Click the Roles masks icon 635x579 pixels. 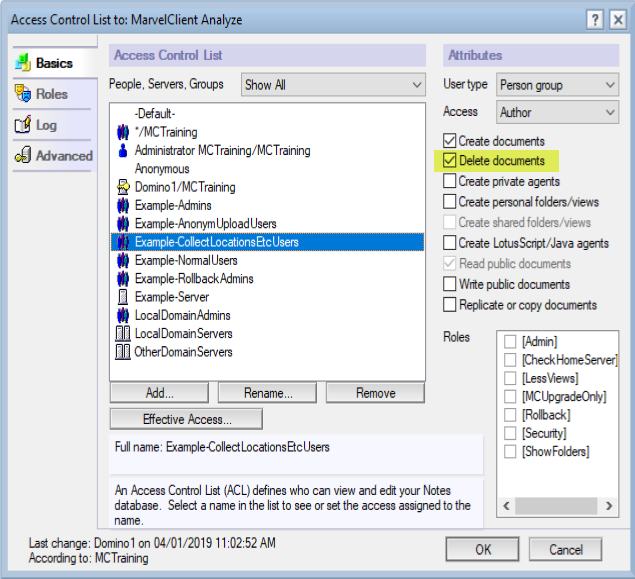click(x=23, y=94)
